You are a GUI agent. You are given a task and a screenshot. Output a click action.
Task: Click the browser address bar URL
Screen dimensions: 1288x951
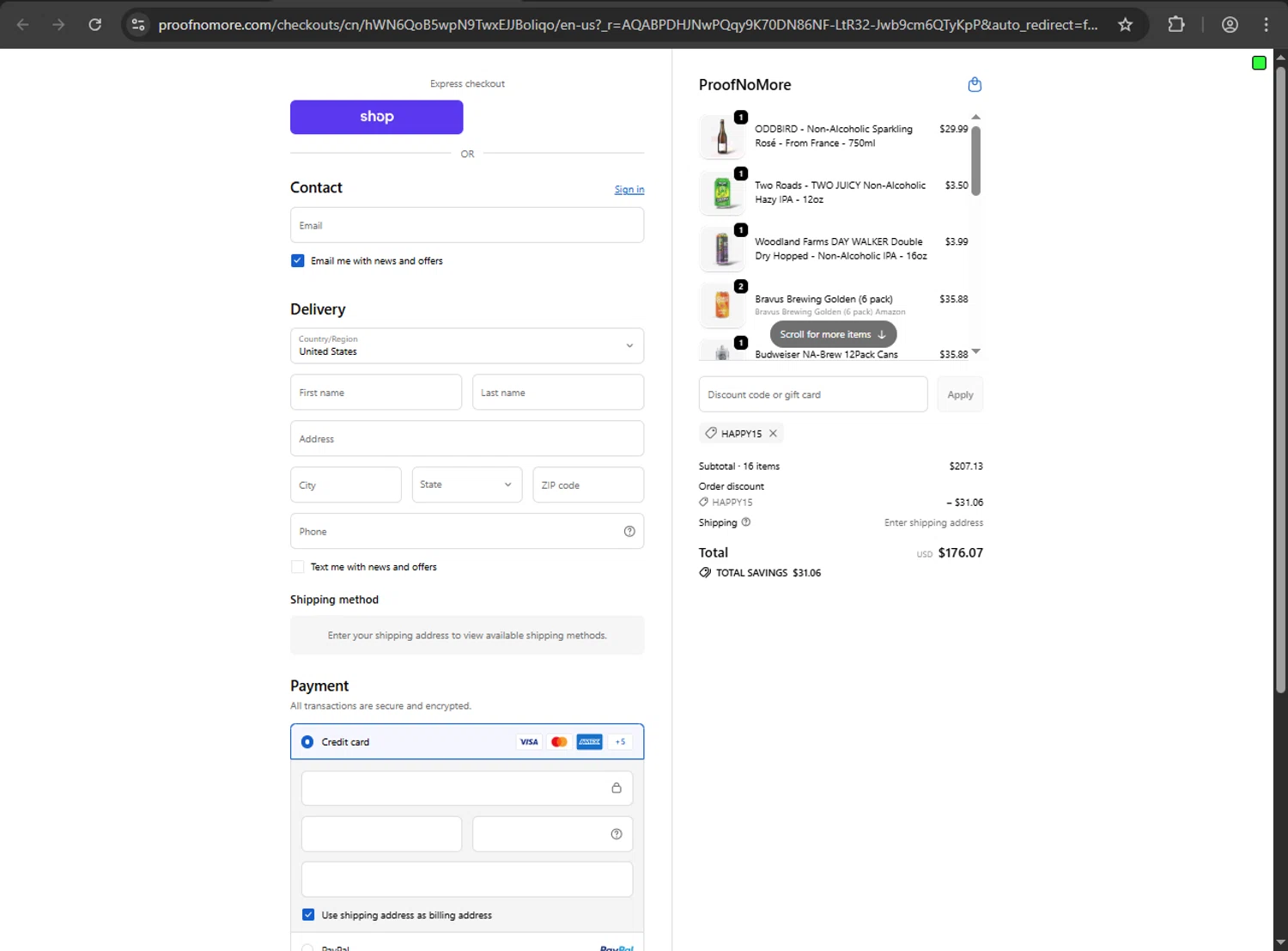coord(628,24)
